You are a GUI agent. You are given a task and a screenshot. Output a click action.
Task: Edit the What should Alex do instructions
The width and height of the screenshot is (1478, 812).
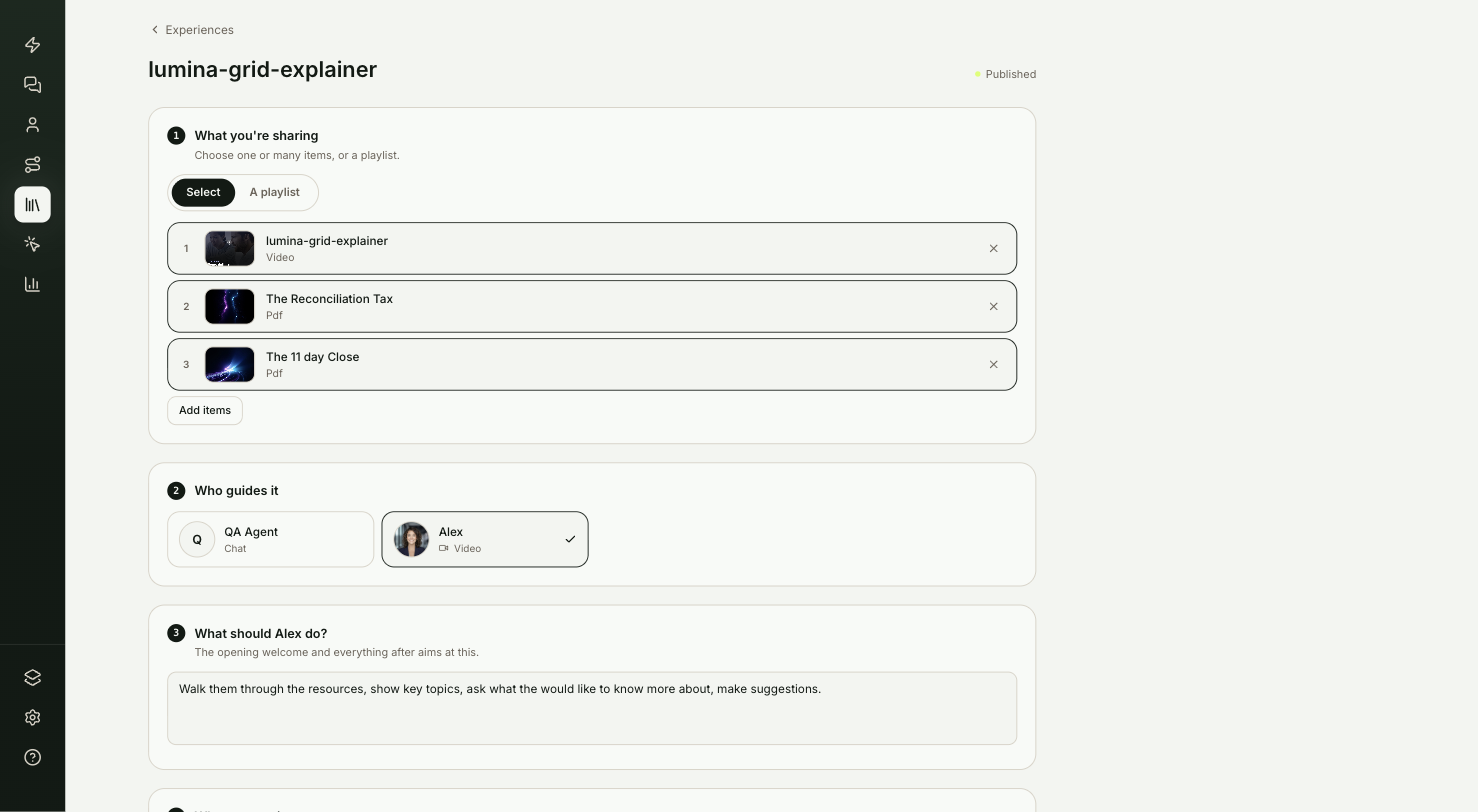pyautogui.click(x=592, y=708)
